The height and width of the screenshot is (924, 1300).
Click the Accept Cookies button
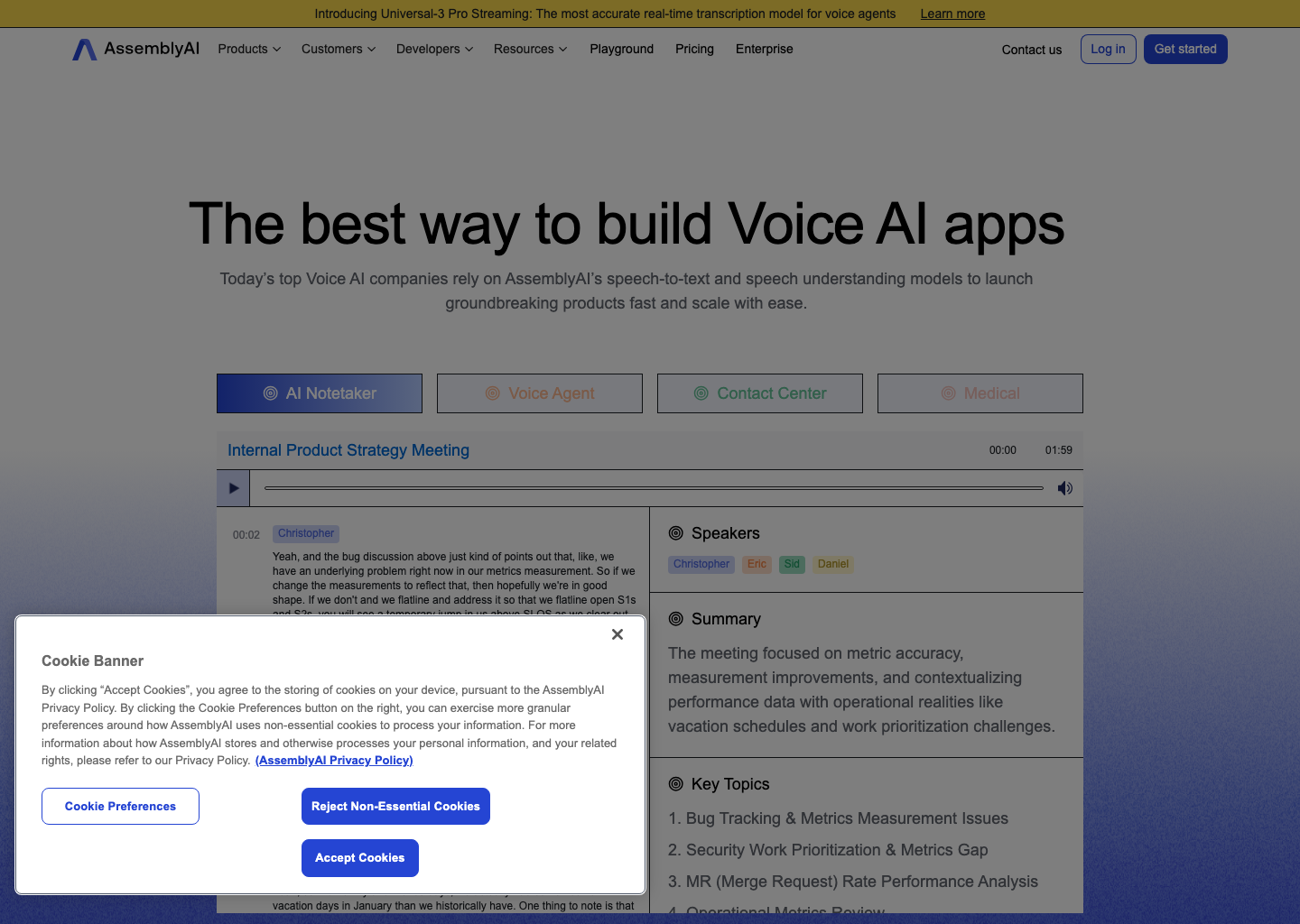coord(359,857)
